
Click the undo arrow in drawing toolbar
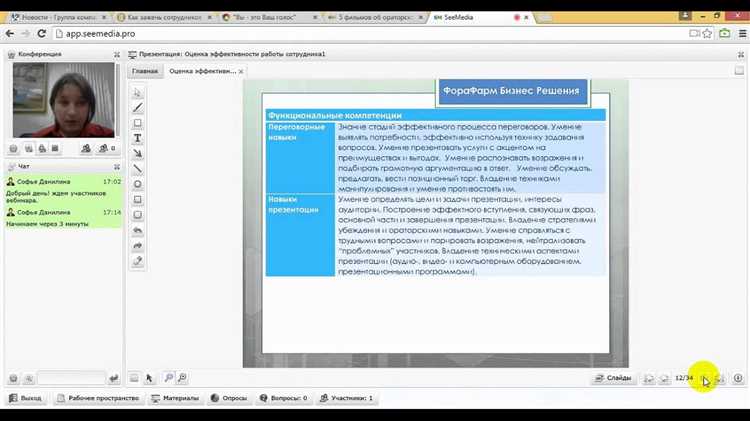137,230
